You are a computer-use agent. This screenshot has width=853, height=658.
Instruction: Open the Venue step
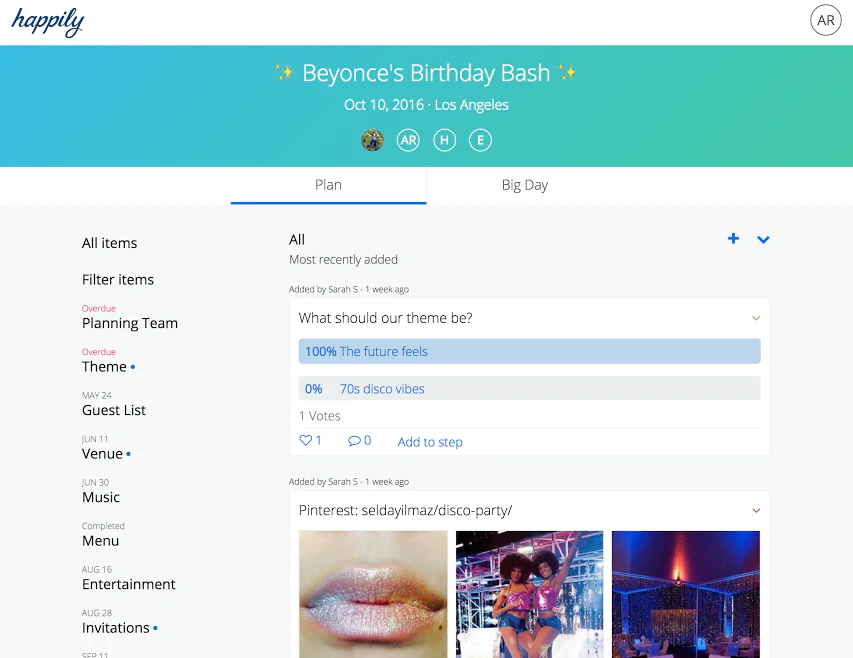tap(102, 454)
